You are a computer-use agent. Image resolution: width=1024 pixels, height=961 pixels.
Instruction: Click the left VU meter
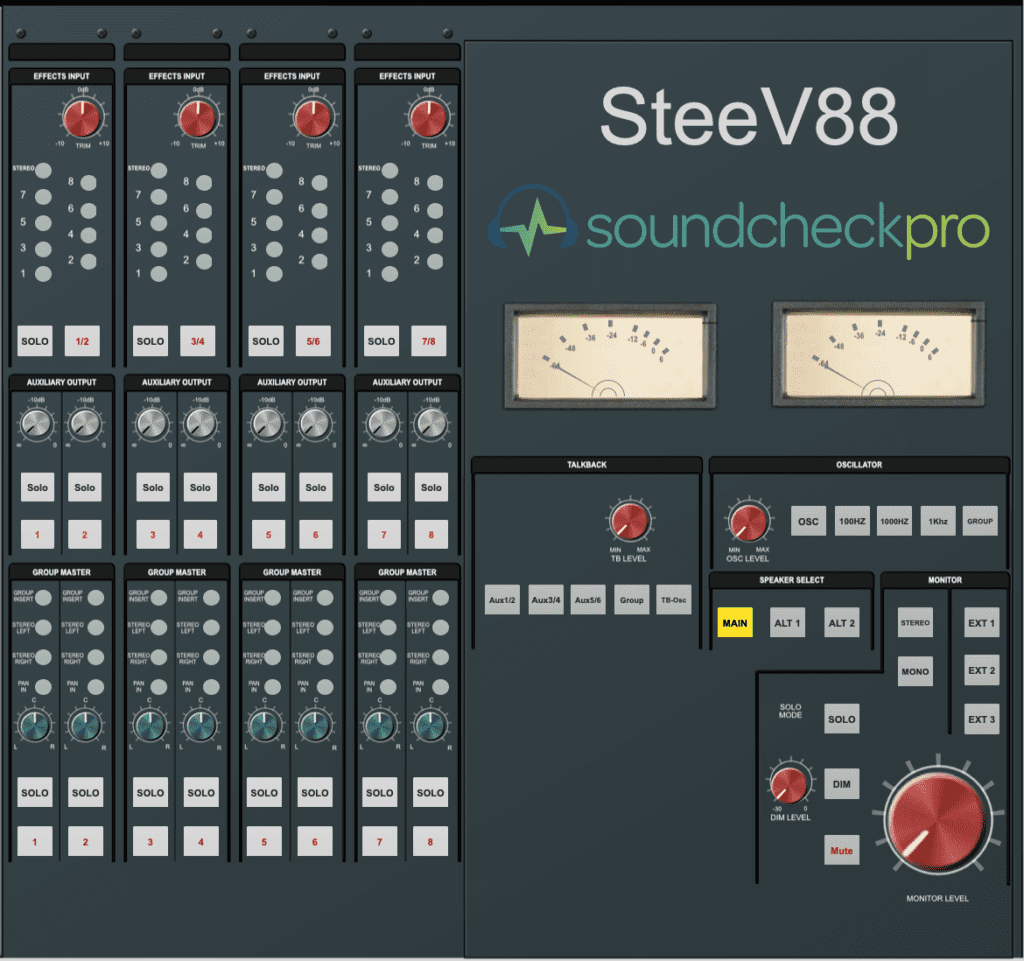tap(610, 356)
